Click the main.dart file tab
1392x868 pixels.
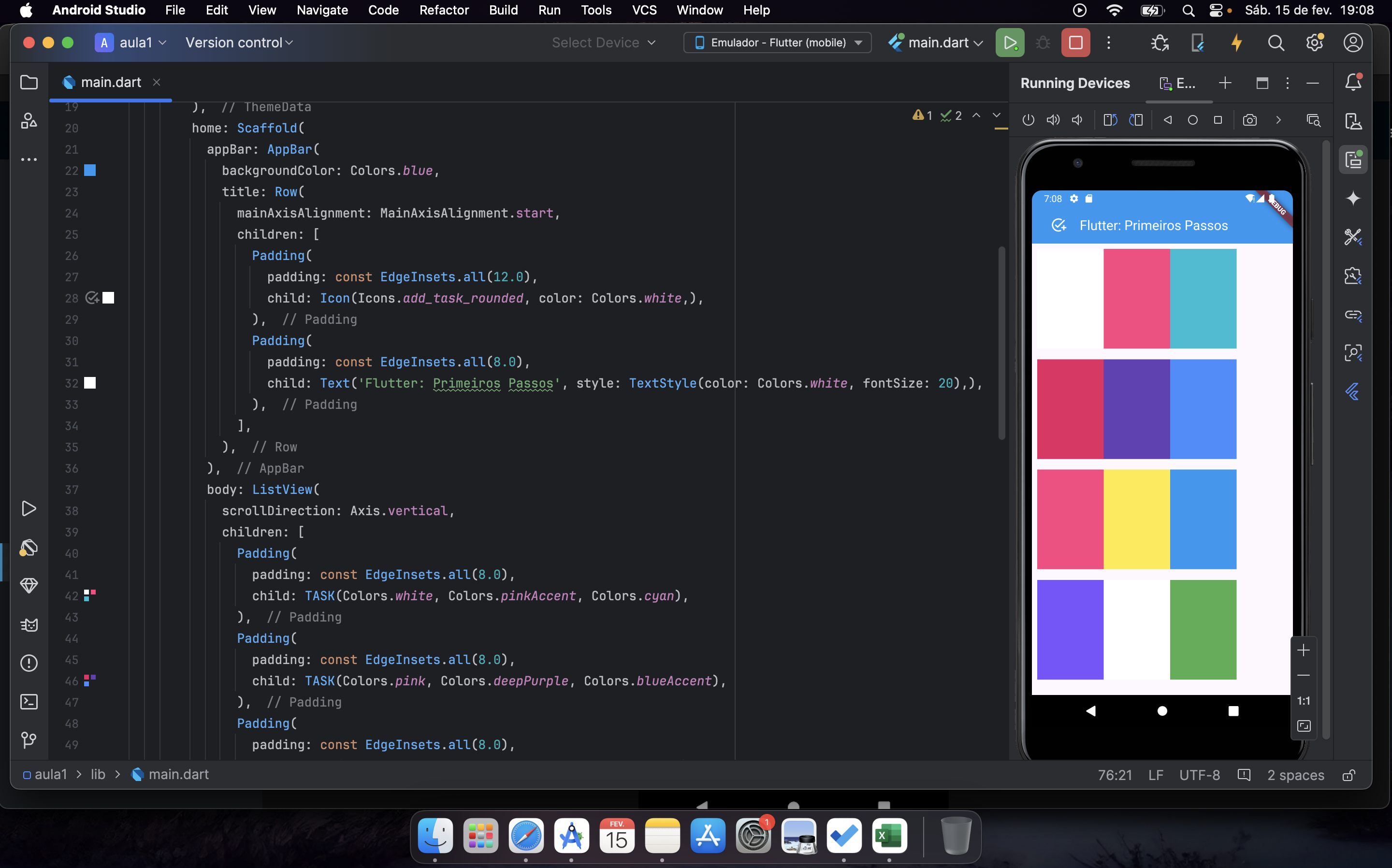(x=110, y=82)
